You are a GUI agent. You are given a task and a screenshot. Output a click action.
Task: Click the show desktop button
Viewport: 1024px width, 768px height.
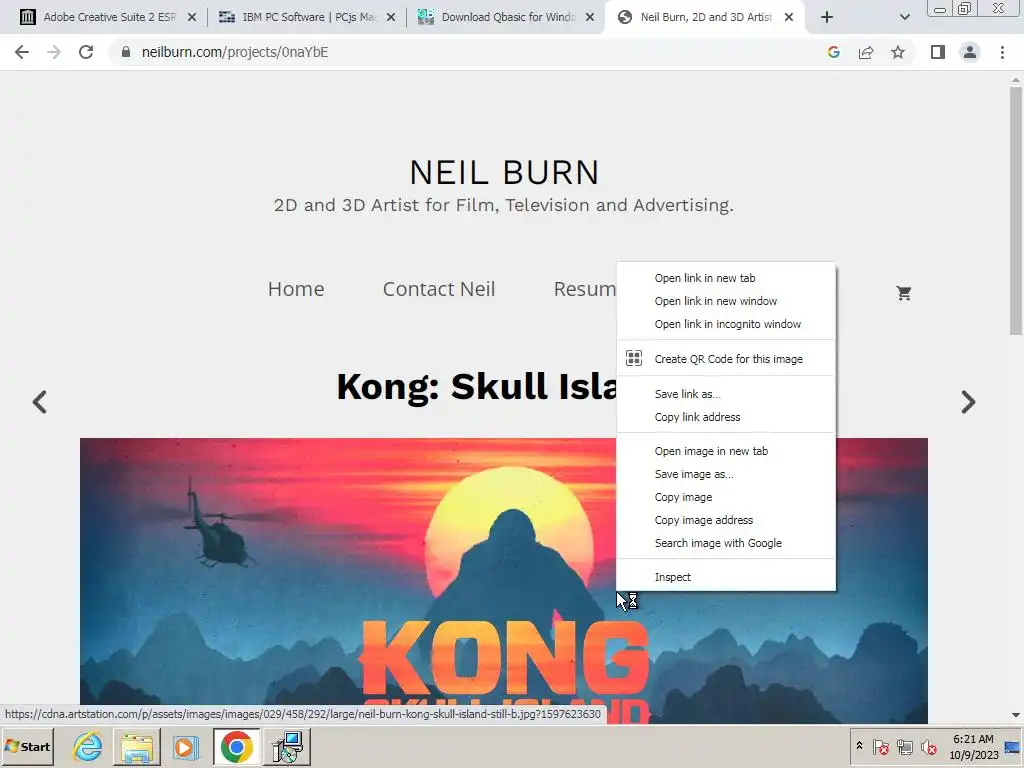1013,746
